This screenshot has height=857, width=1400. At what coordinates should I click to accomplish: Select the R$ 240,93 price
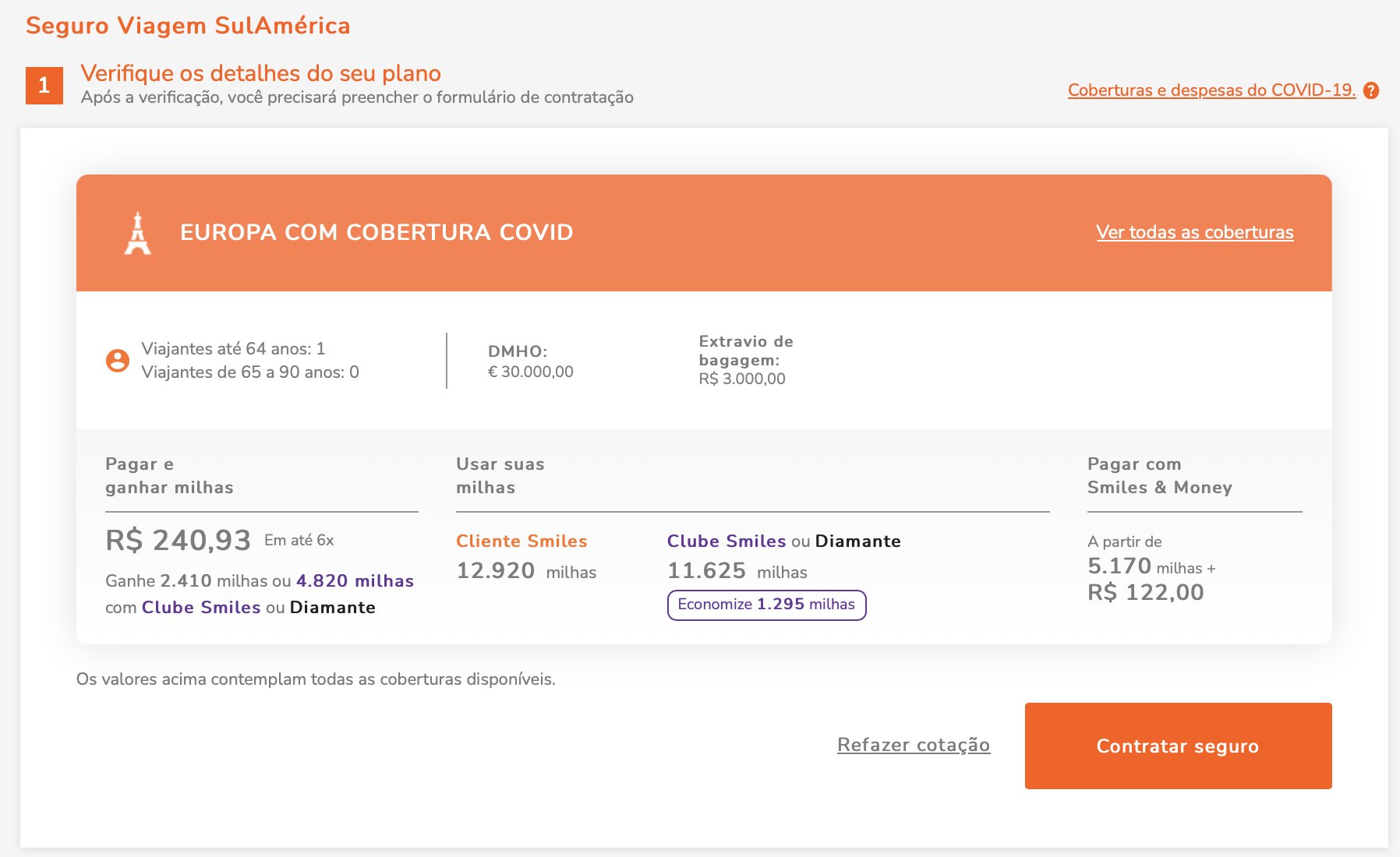[x=178, y=540]
